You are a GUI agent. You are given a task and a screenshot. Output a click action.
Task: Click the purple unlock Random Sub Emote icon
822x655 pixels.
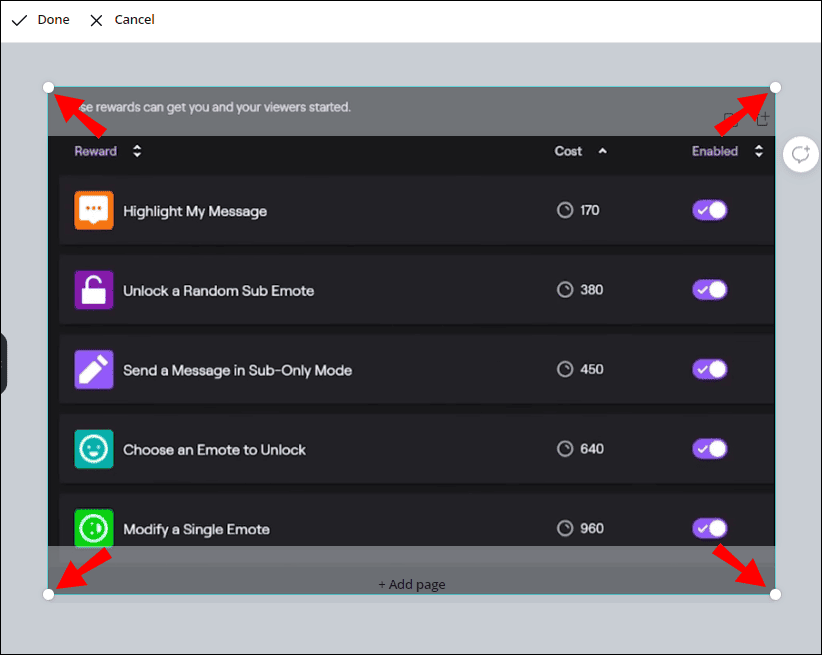pyautogui.click(x=94, y=290)
